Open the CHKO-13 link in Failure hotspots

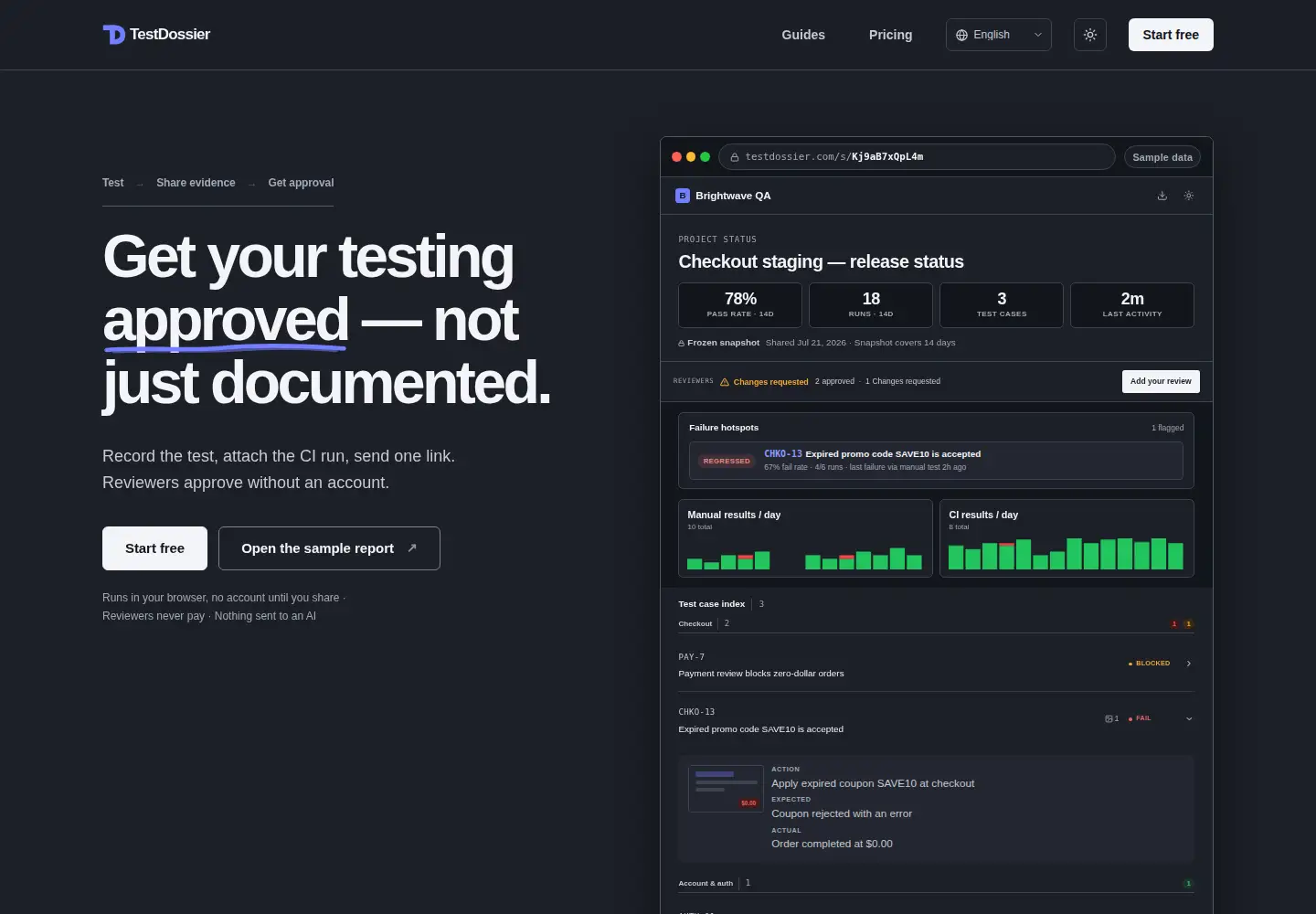[783, 453]
